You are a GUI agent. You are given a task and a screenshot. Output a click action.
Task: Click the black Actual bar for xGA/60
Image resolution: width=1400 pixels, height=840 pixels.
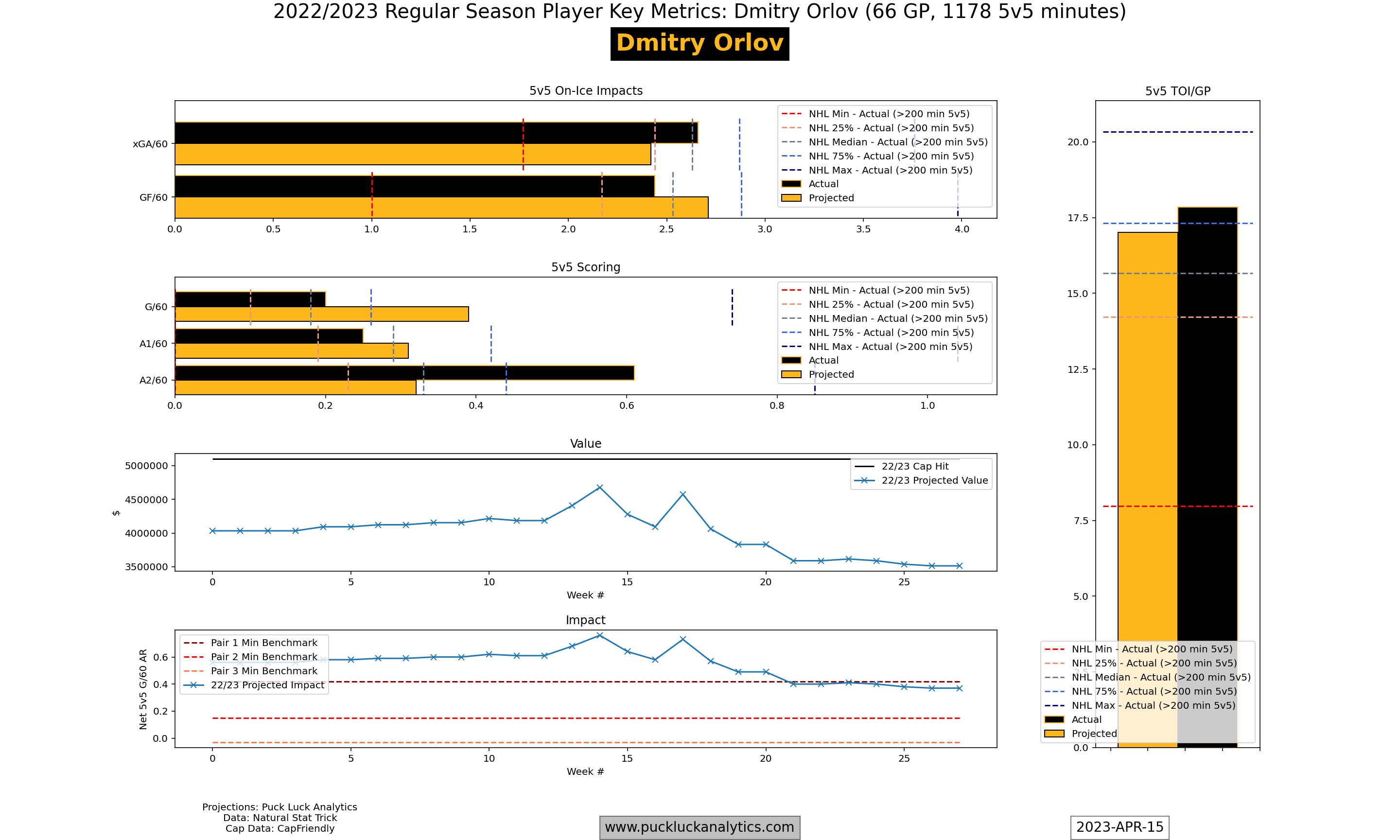coord(437,133)
